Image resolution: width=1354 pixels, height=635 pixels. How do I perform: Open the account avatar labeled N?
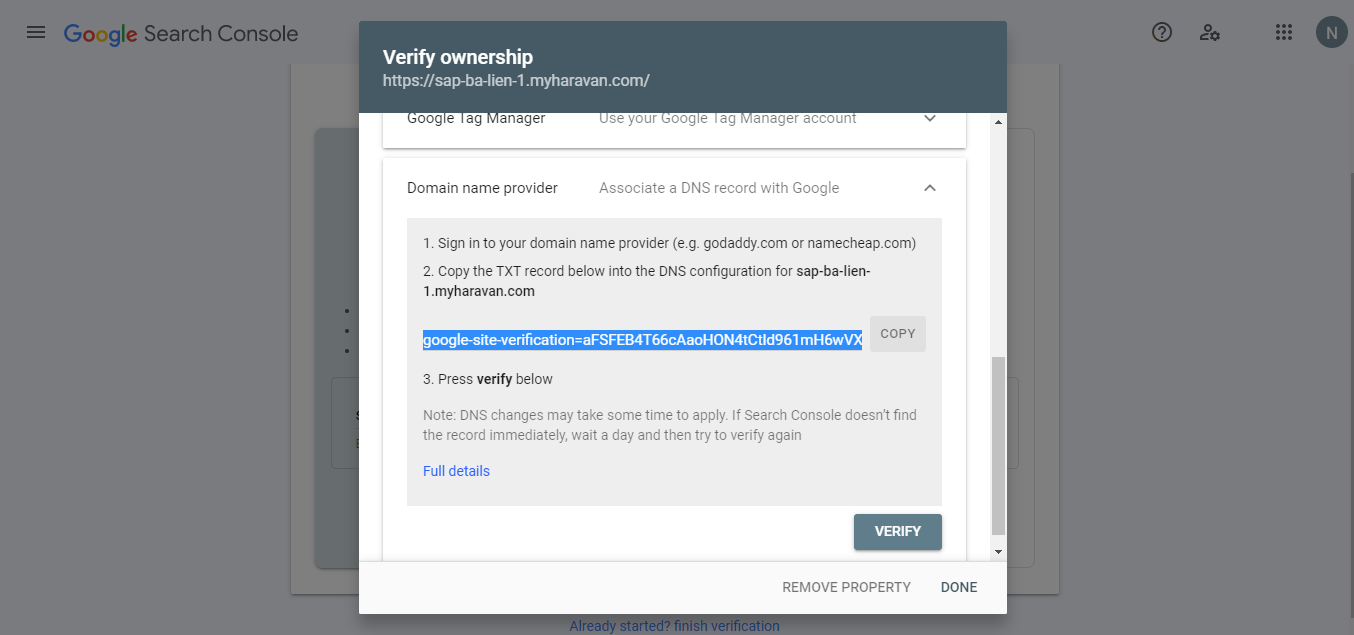click(x=1331, y=33)
